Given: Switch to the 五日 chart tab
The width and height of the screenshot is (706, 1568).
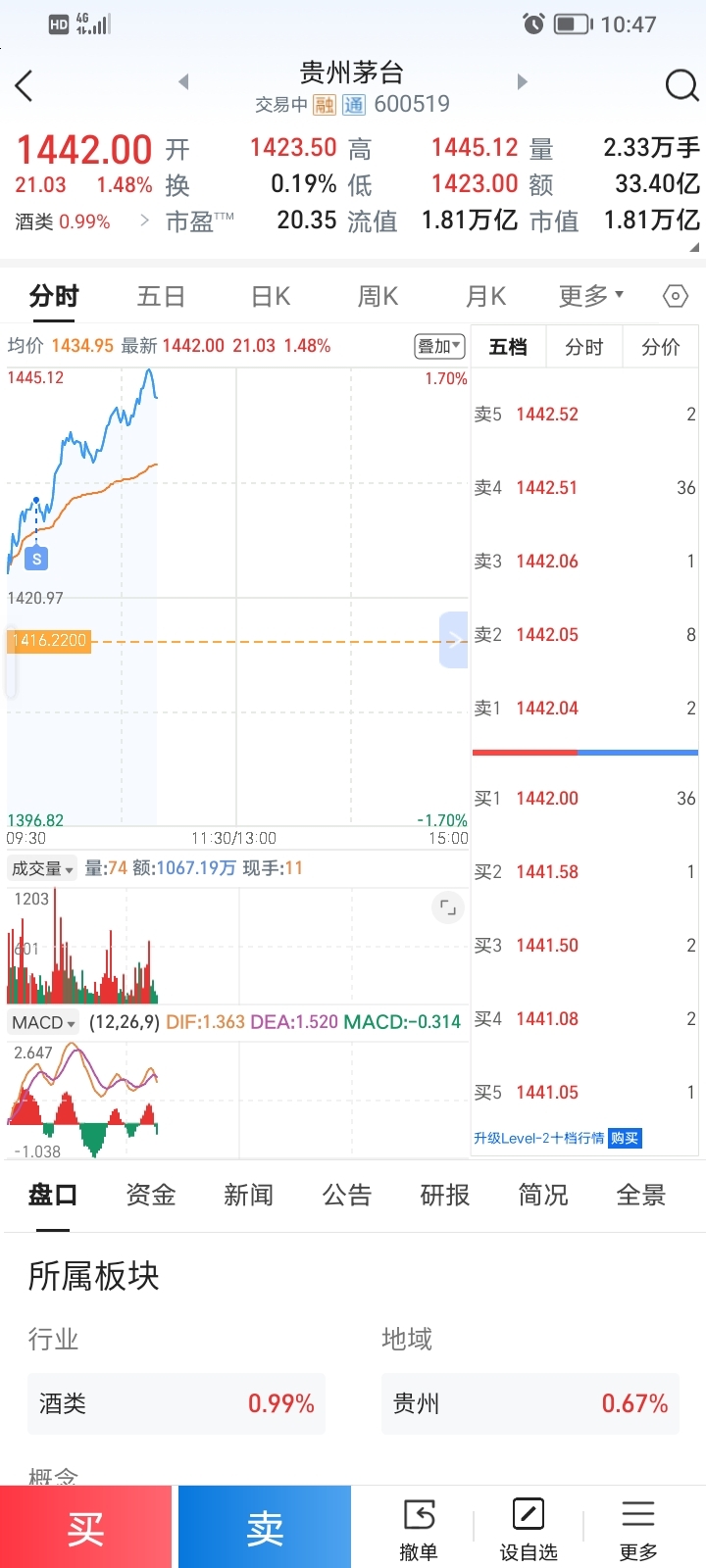Looking at the screenshot, I should point(162,296).
